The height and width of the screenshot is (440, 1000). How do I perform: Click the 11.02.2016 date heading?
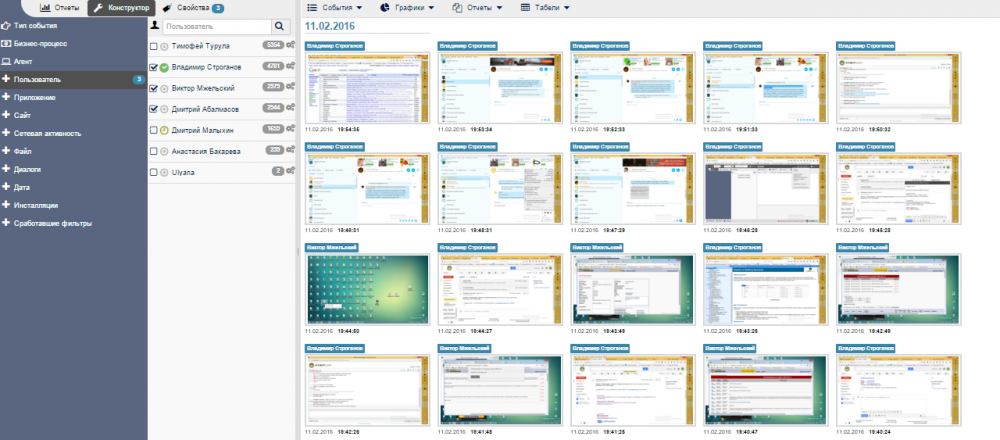(330, 26)
